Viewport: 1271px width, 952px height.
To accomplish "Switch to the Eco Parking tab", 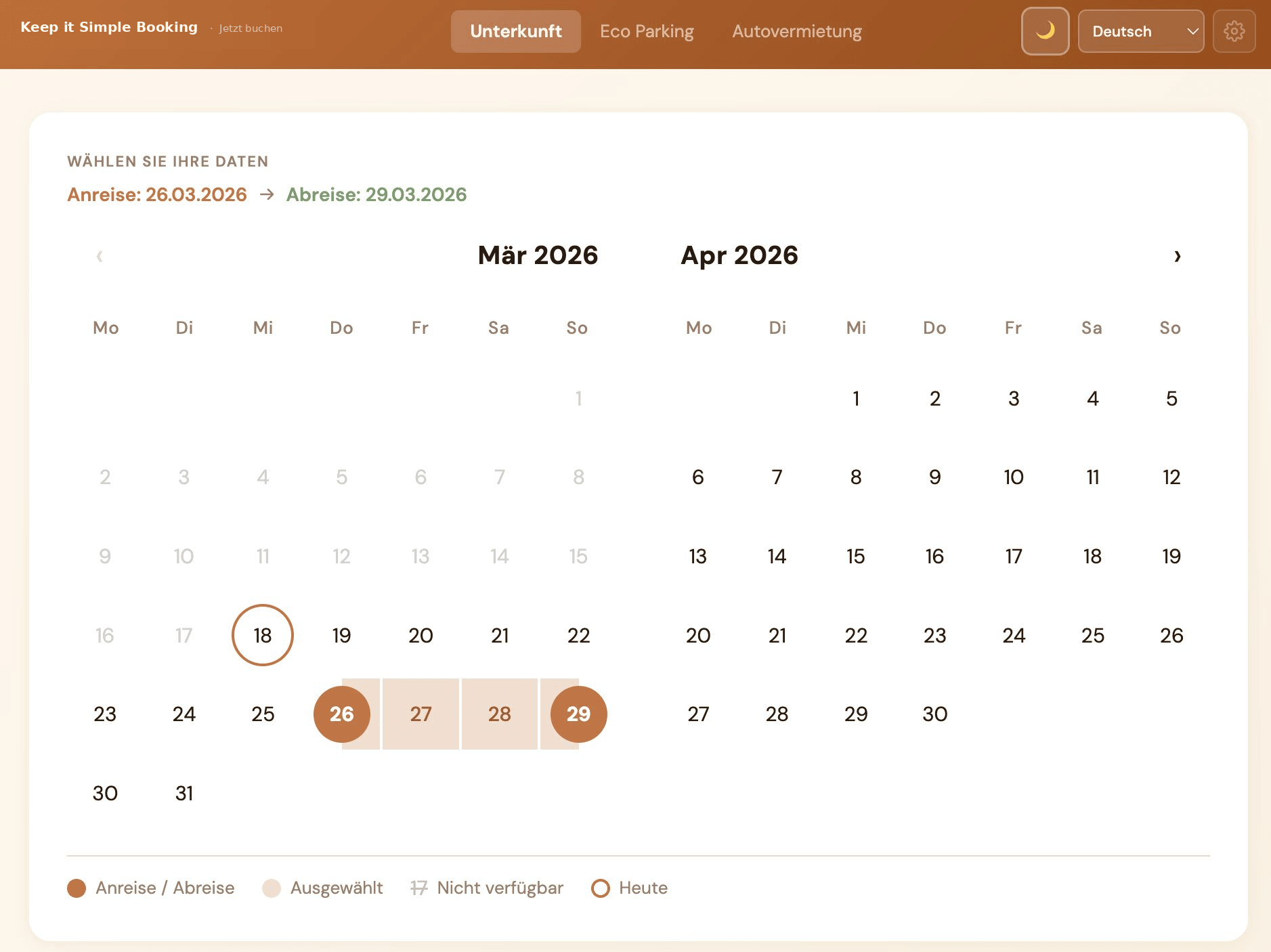I will coord(647,31).
